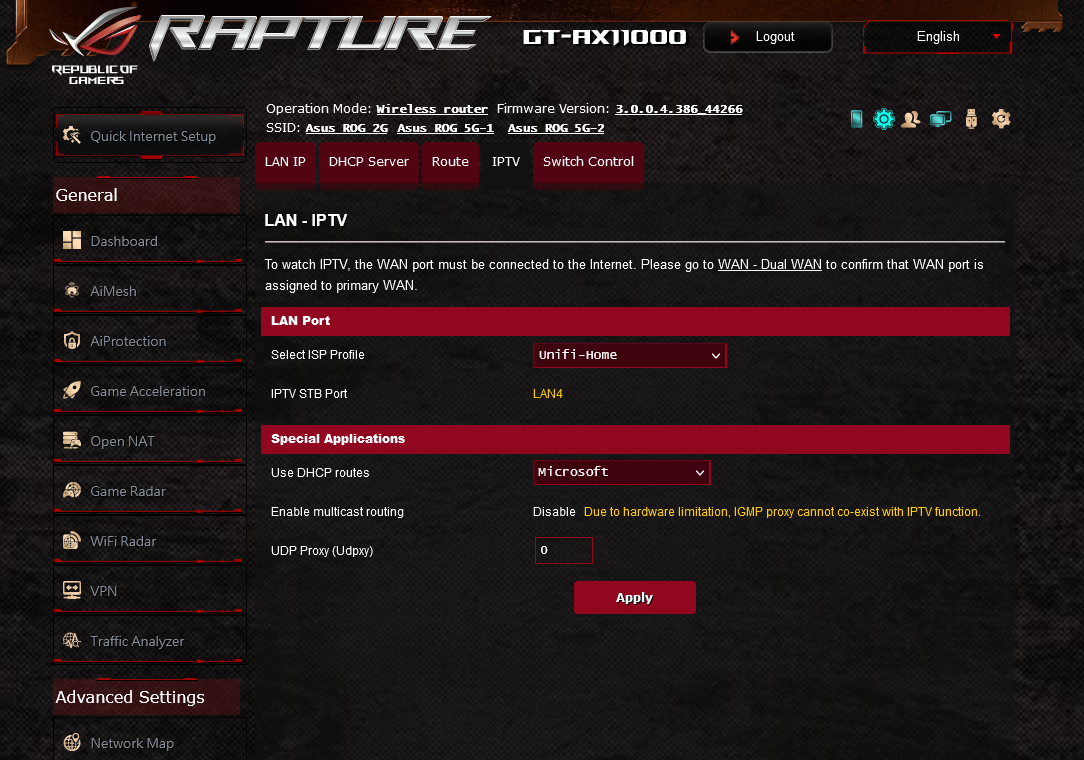Open WiFi Radar from the sidebar

pos(149,540)
